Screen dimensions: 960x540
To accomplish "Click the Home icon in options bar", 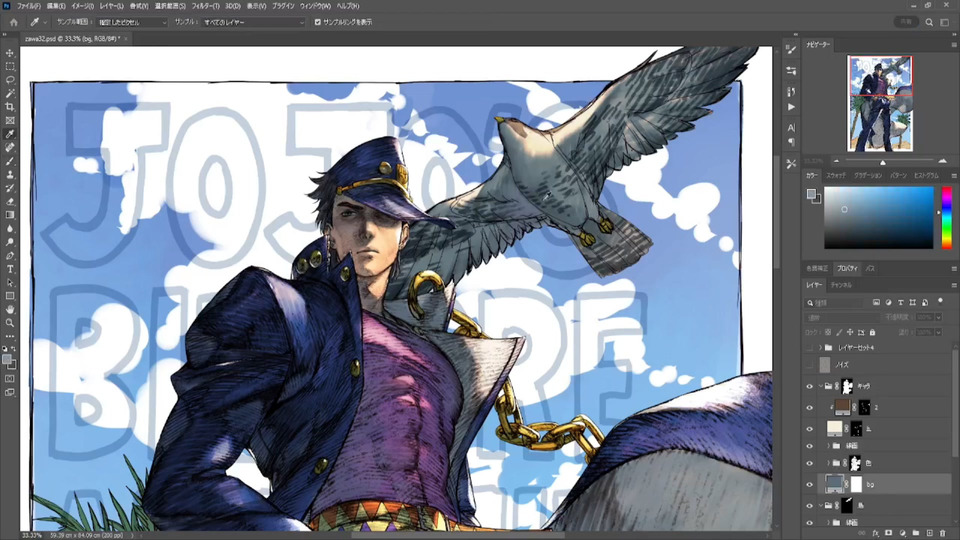I will [13, 22].
